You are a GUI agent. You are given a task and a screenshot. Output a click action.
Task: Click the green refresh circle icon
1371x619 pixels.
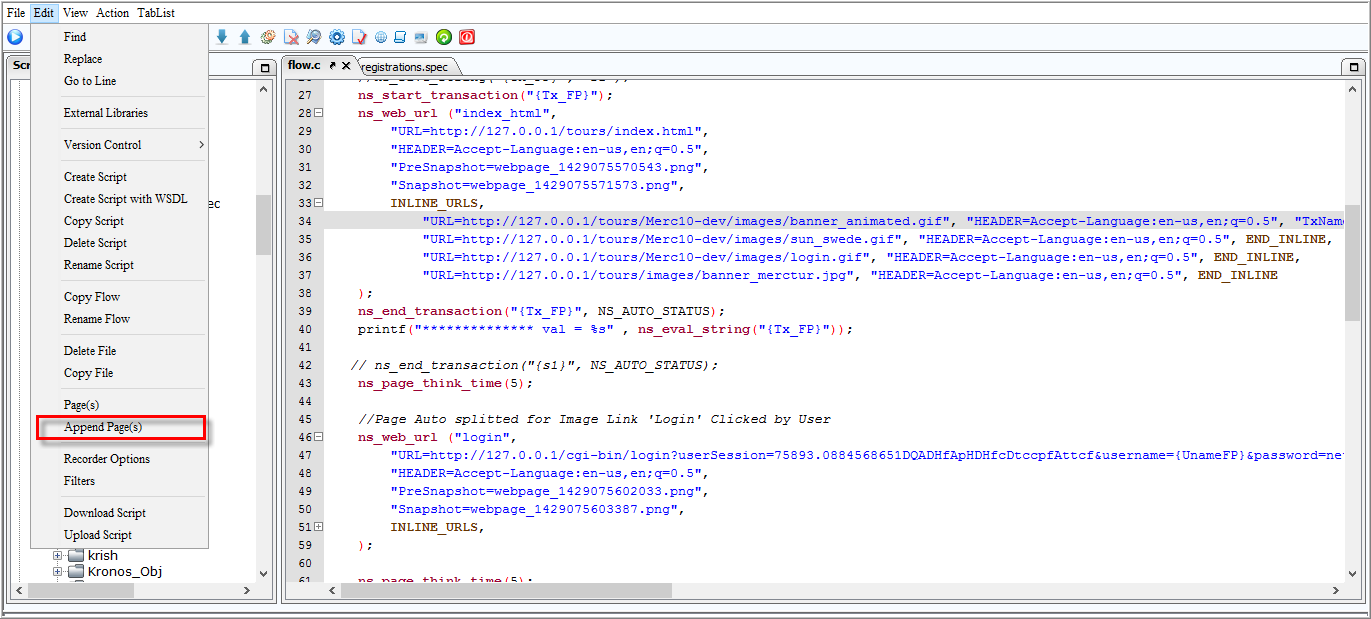(444, 37)
